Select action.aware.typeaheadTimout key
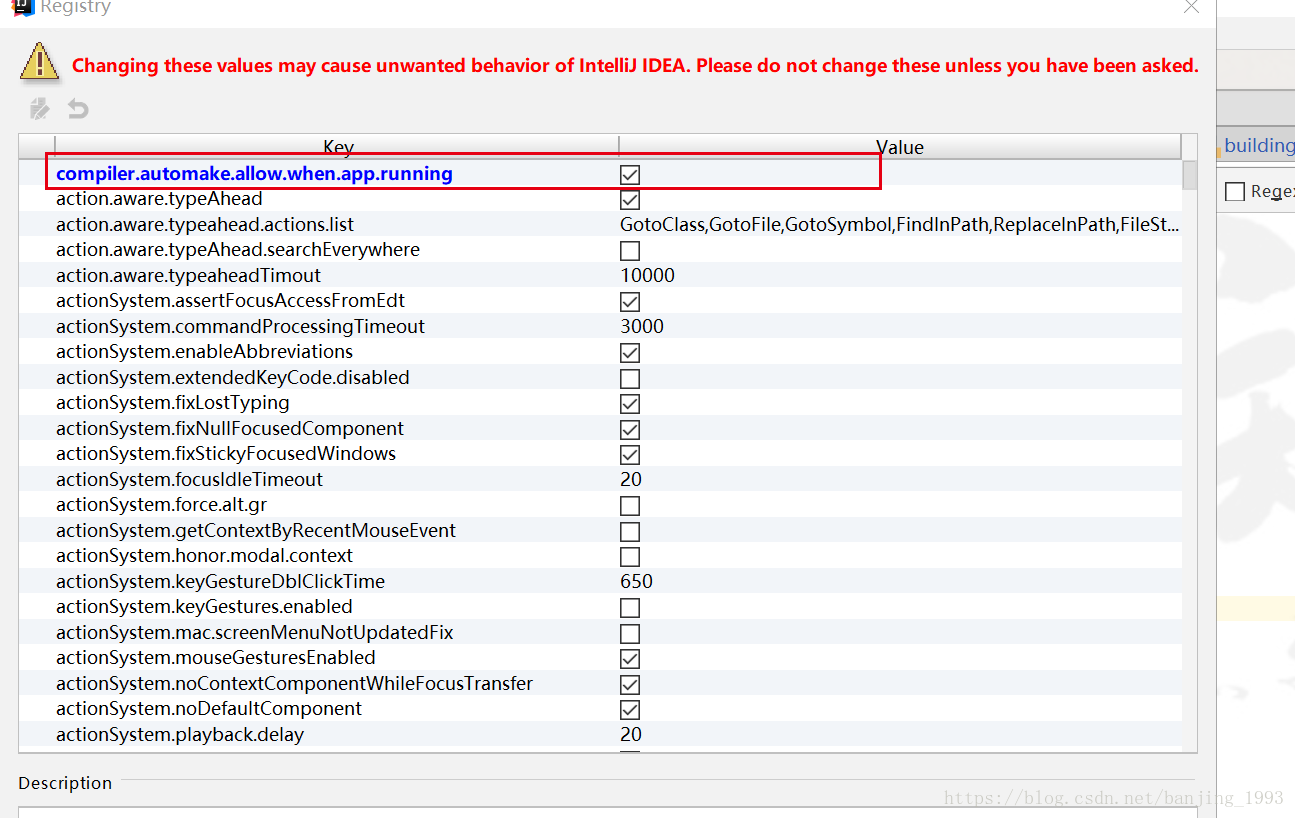 189,276
